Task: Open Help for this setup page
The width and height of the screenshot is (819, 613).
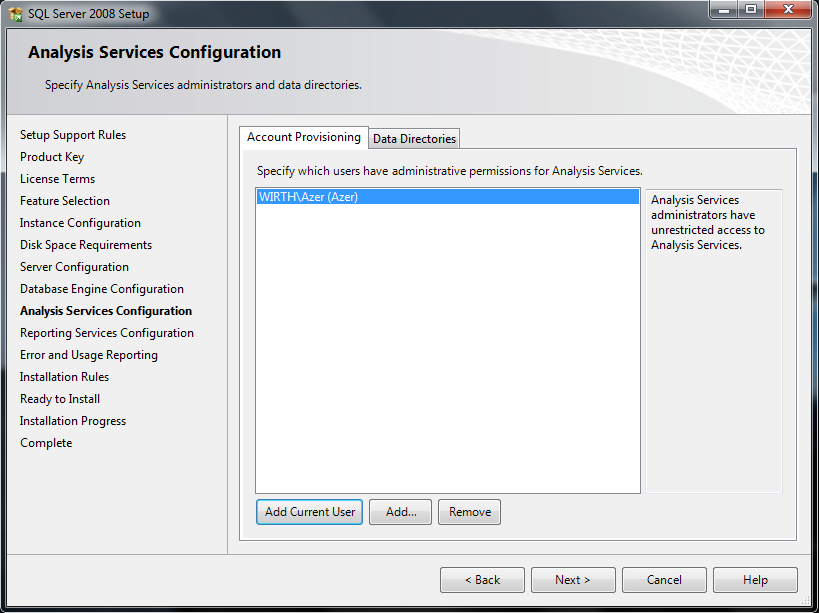Action: click(x=755, y=580)
